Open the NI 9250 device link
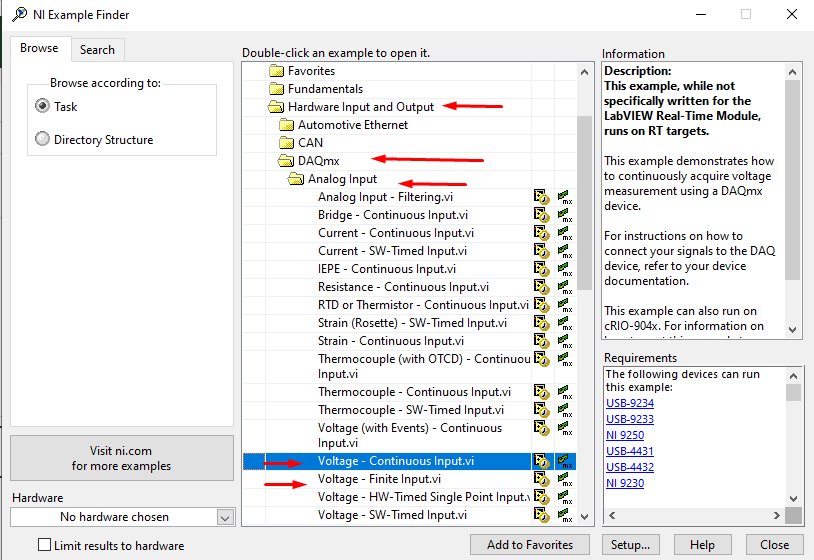Image resolution: width=814 pixels, height=560 pixels. click(x=625, y=435)
